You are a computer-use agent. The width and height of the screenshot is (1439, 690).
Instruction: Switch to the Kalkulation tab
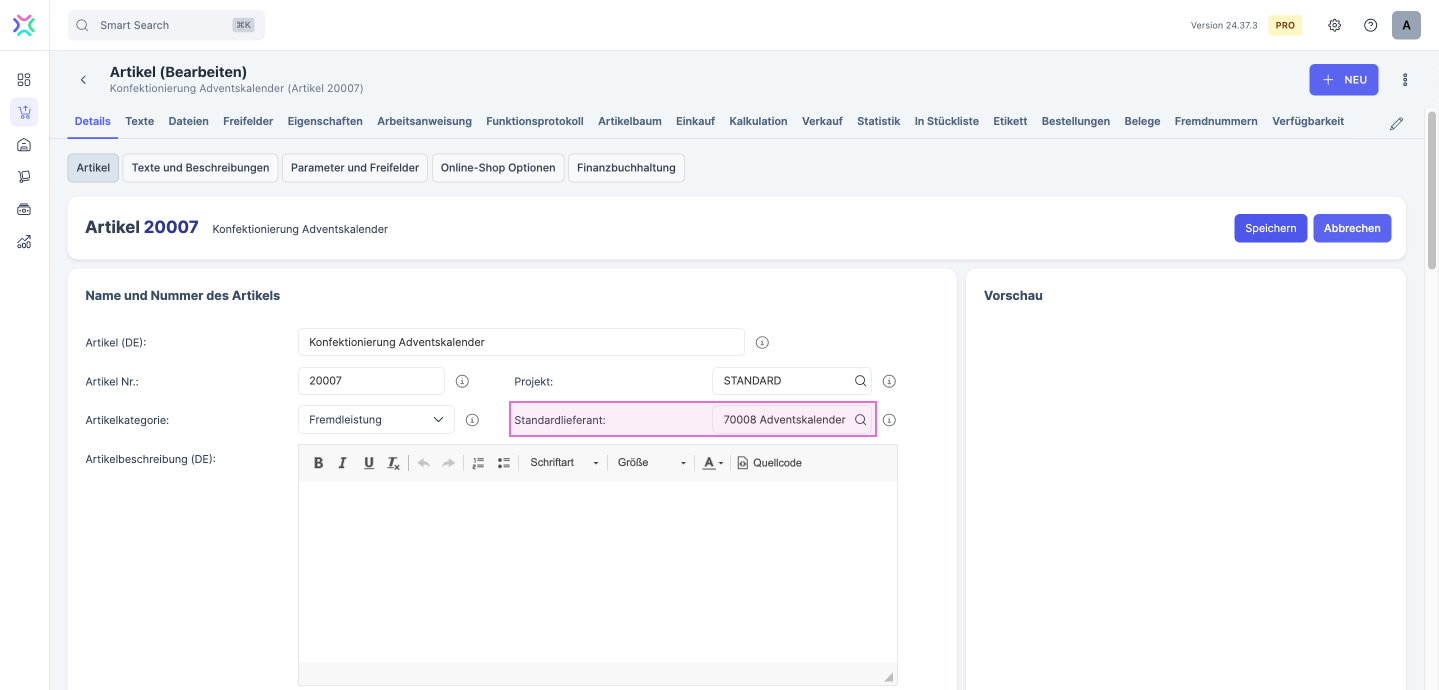click(x=758, y=121)
